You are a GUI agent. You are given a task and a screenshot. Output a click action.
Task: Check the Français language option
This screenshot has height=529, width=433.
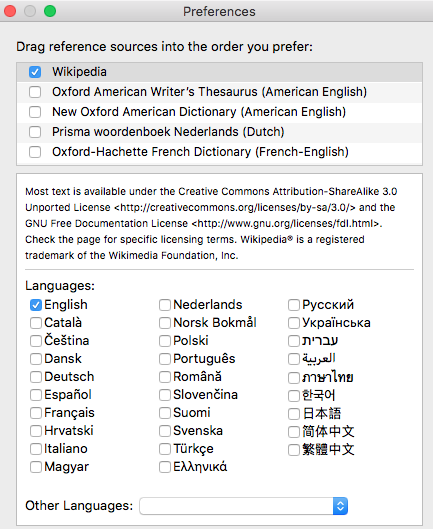point(36,413)
